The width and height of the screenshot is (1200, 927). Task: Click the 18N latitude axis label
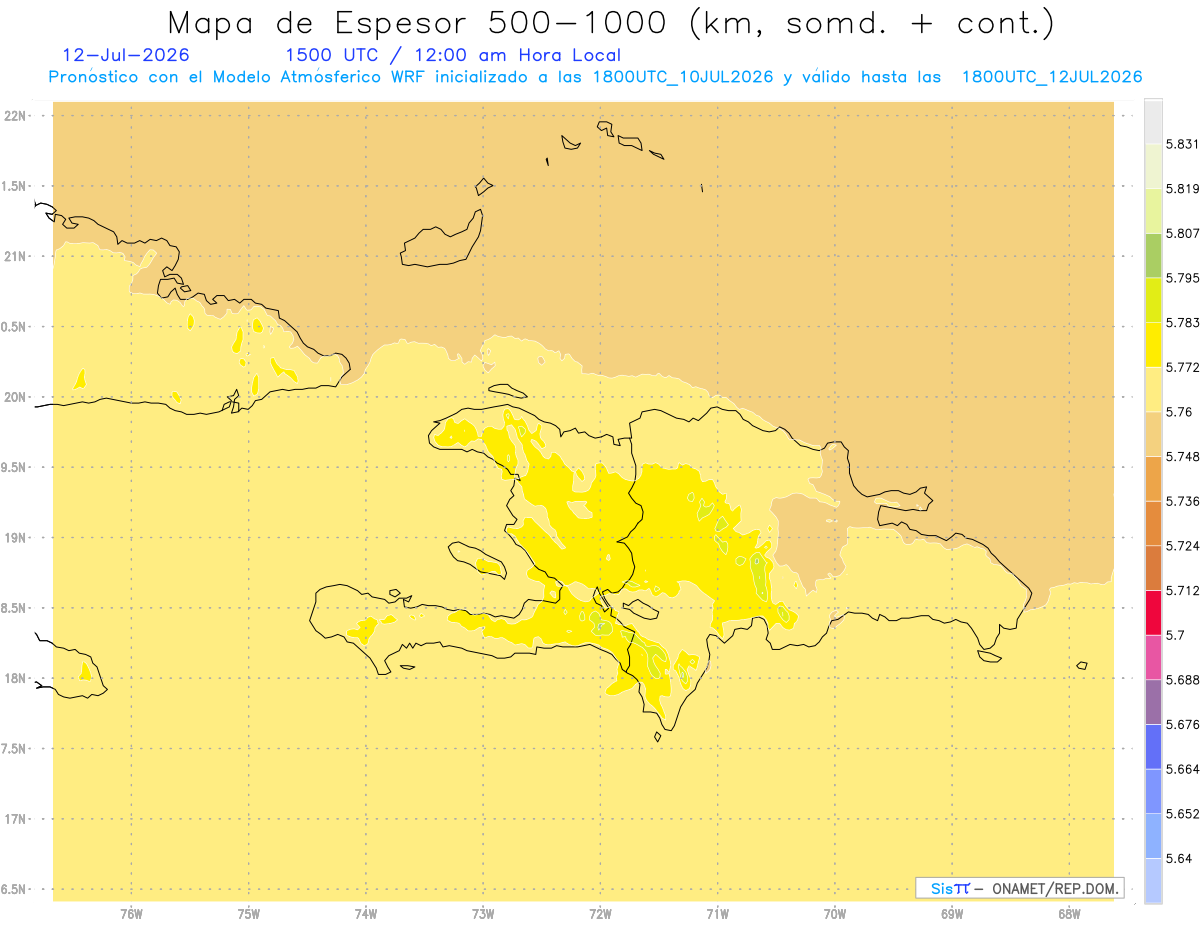tap(14, 678)
